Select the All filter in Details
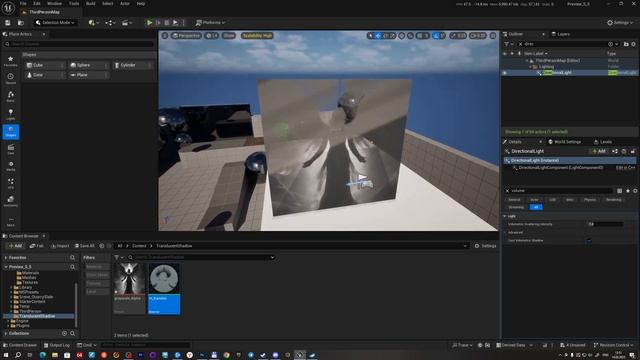The image size is (640, 360). click(536, 207)
